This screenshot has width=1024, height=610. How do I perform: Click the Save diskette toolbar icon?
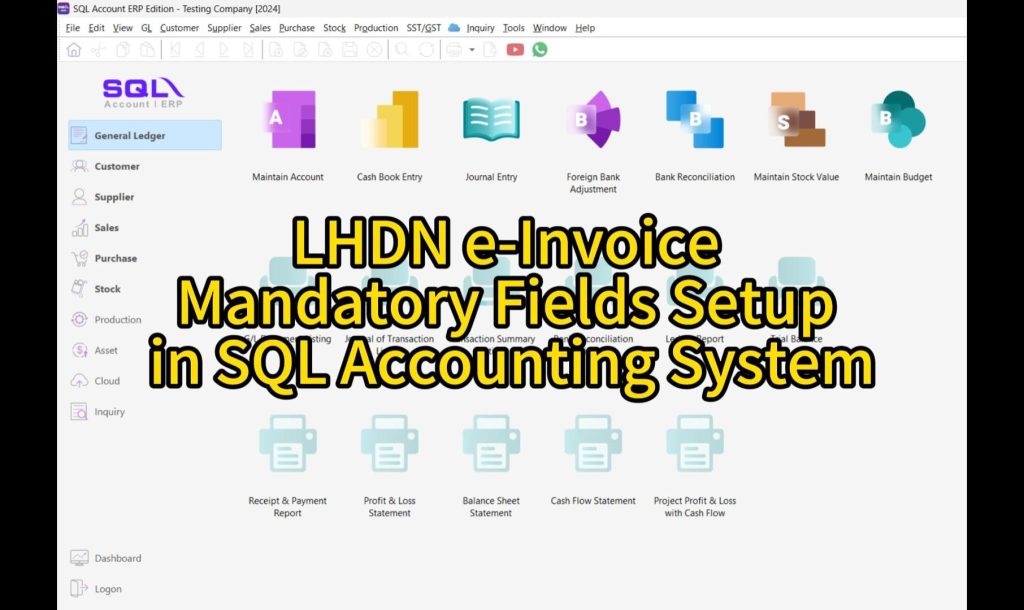point(350,50)
